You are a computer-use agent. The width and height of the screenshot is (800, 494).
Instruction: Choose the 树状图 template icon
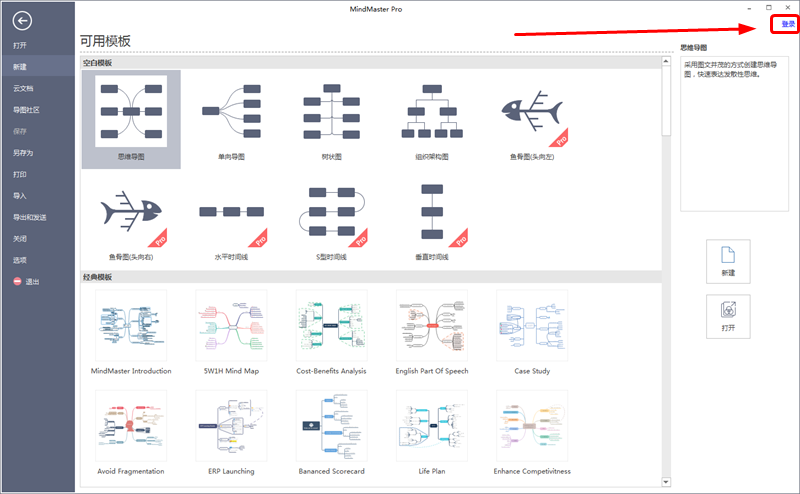[332, 112]
